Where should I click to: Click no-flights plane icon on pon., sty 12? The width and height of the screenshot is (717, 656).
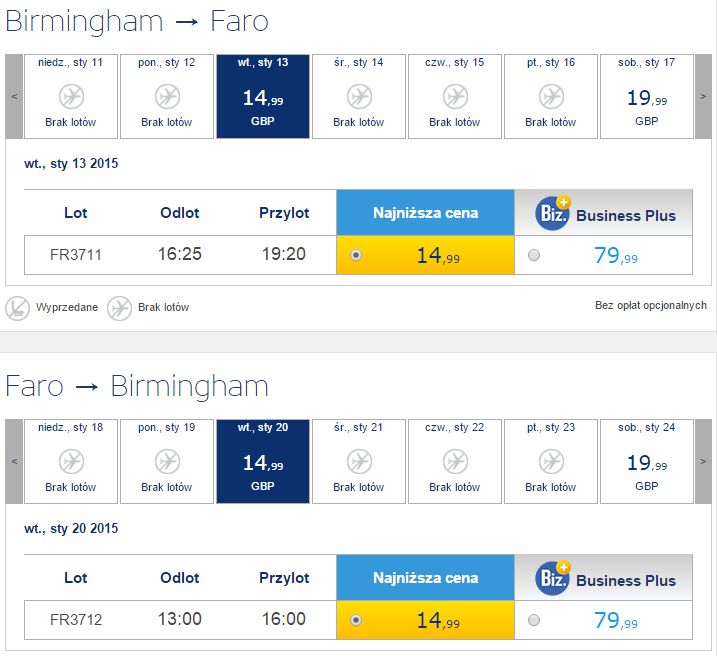(x=167, y=97)
